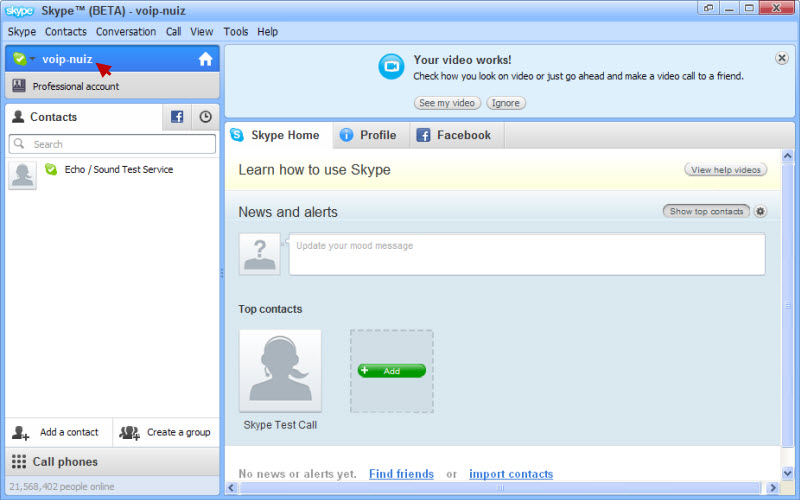
Task: Open the Help menu
Action: click(267, 32)
